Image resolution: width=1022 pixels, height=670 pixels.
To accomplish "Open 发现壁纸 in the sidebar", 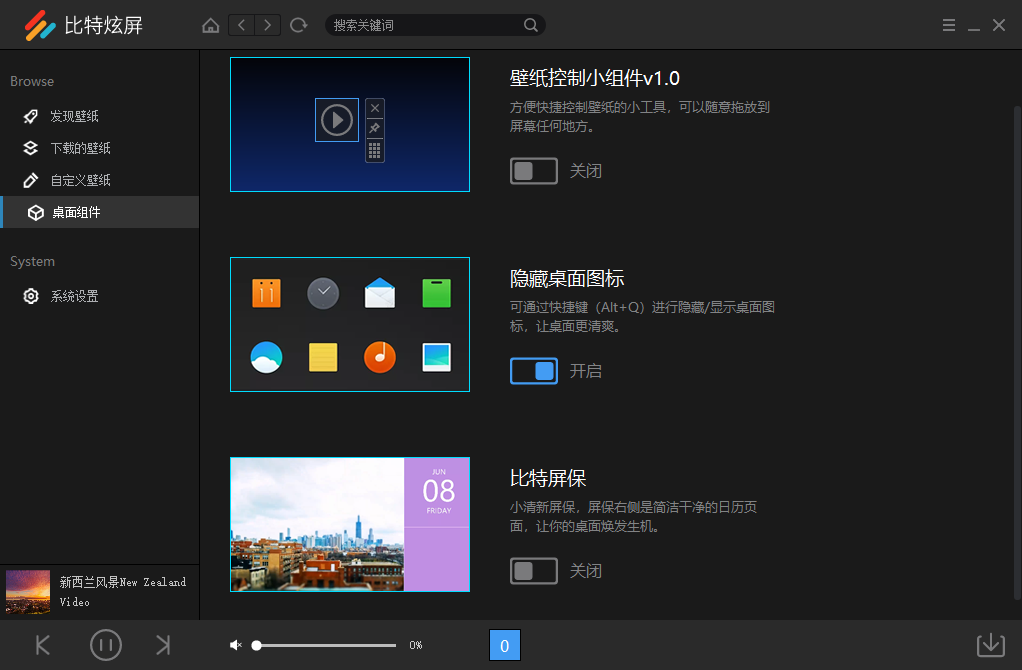I will [x=100, y=116].
